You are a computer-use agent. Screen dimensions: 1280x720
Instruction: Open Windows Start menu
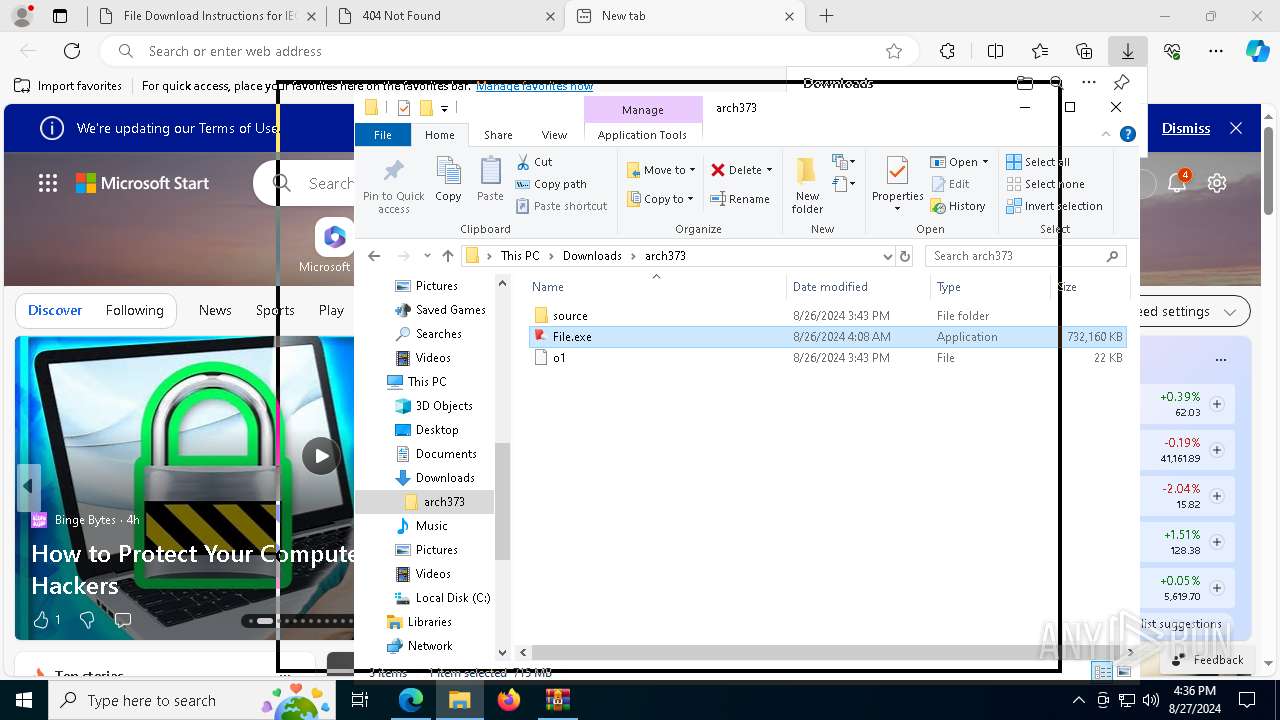tap(24, 700)
